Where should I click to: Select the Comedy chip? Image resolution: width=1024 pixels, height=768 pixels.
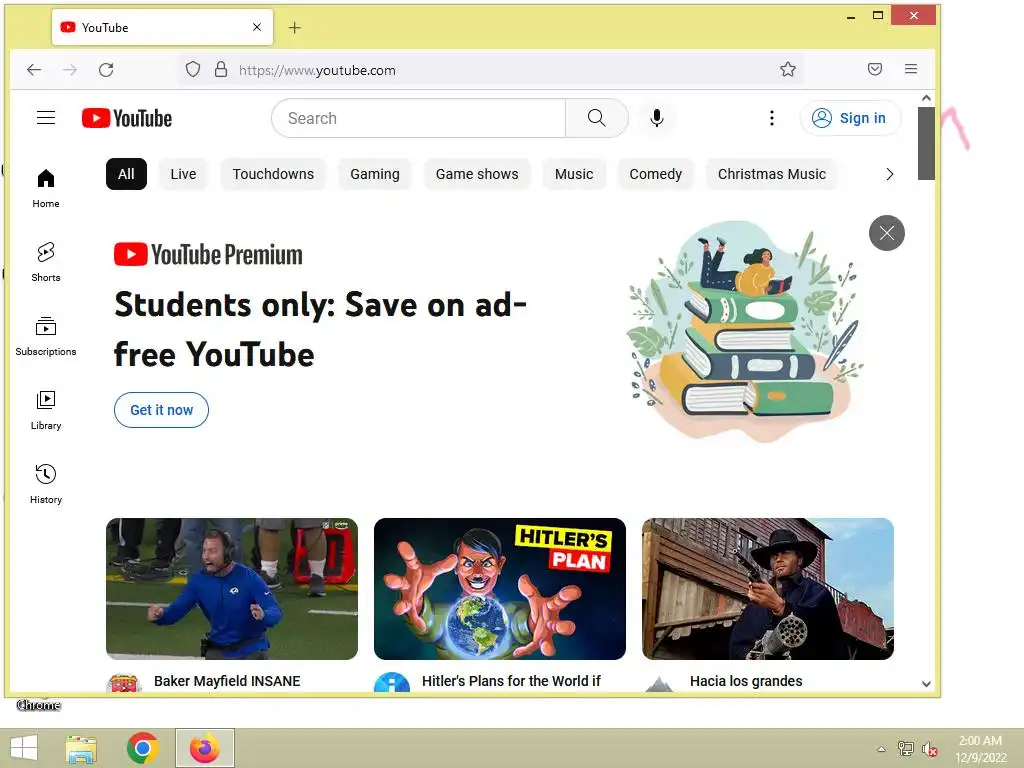[656, 174]
